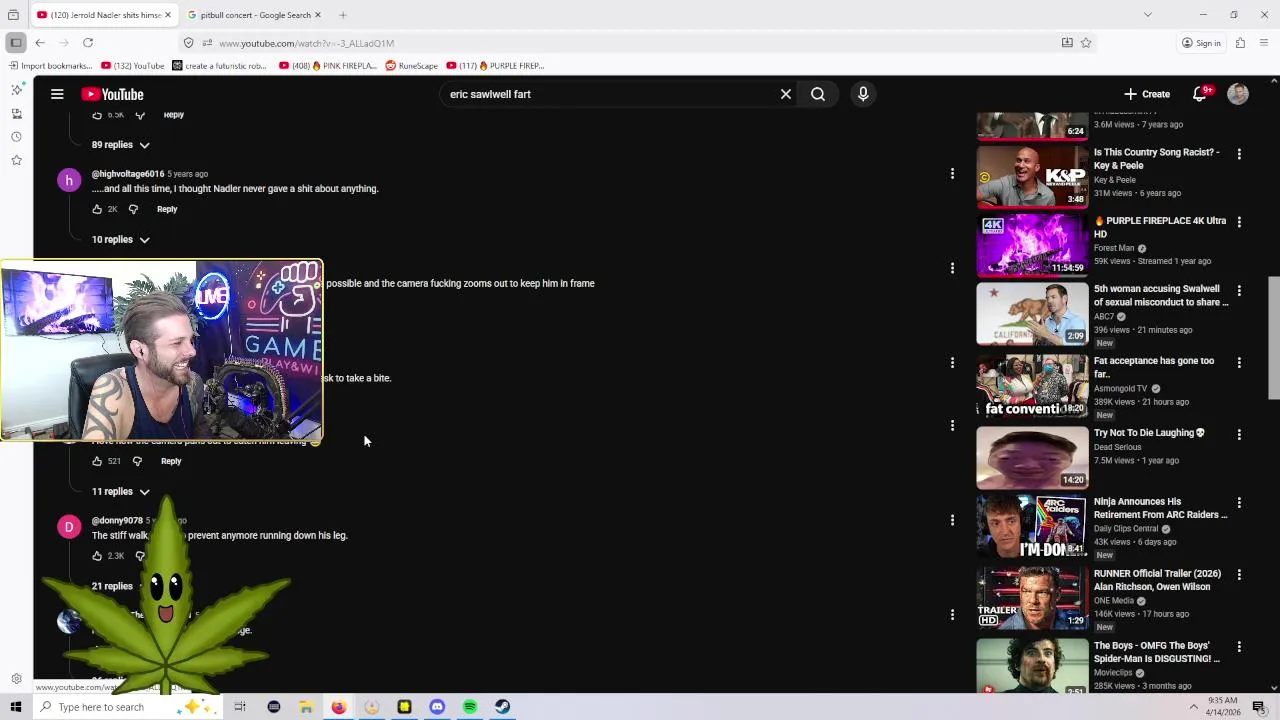This screenshot has width=1280, height=720.
Task: Reply to the highvoltage6016 comment
Action: pos(167,209)
